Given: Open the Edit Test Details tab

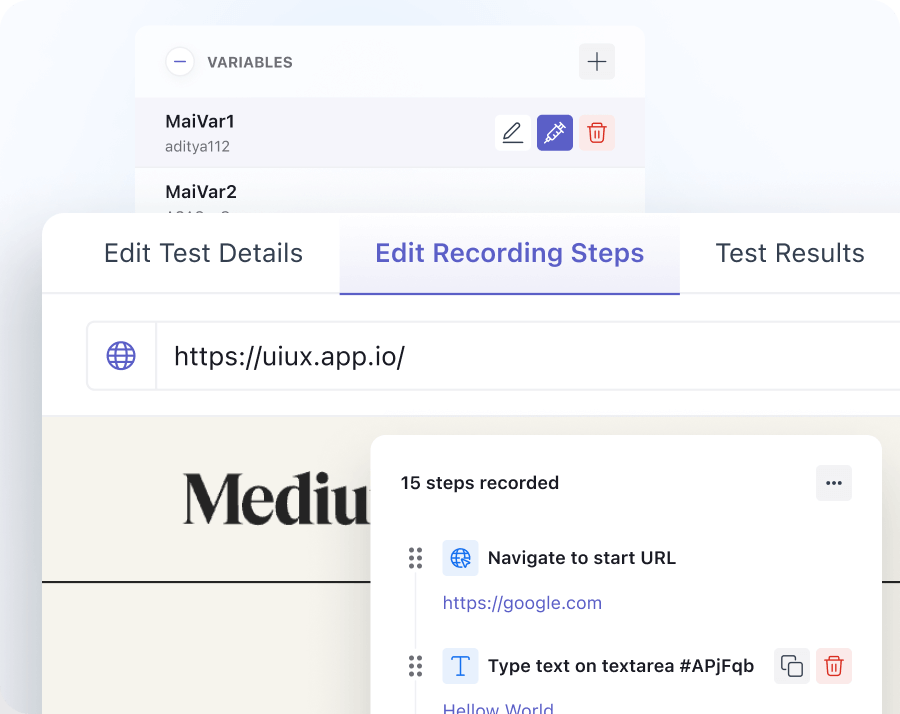Looking at the screenshot, I should point(203,254).
